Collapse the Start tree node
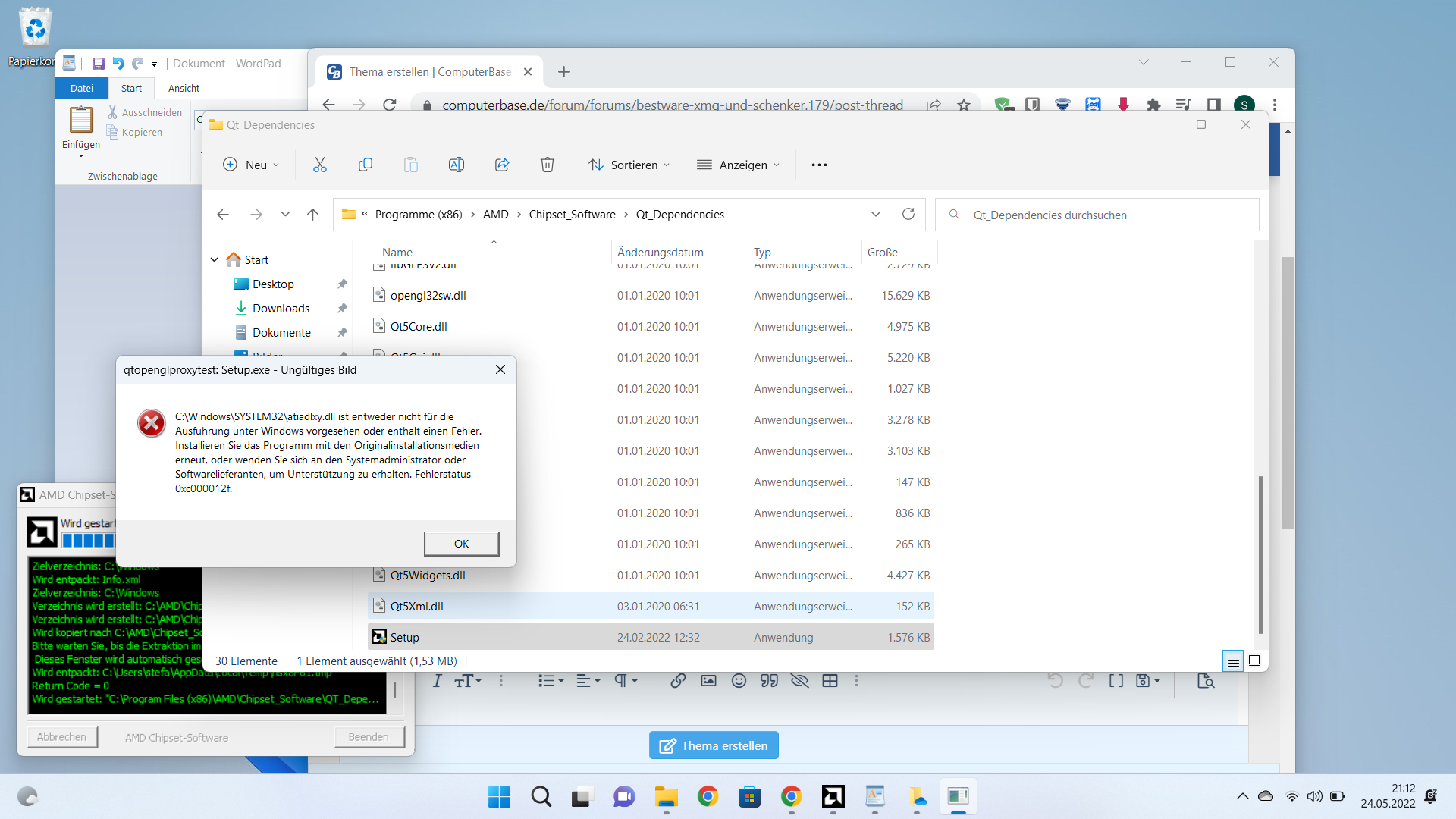Viewport: 1456px width, 819px height. click(x=215, y=259)
